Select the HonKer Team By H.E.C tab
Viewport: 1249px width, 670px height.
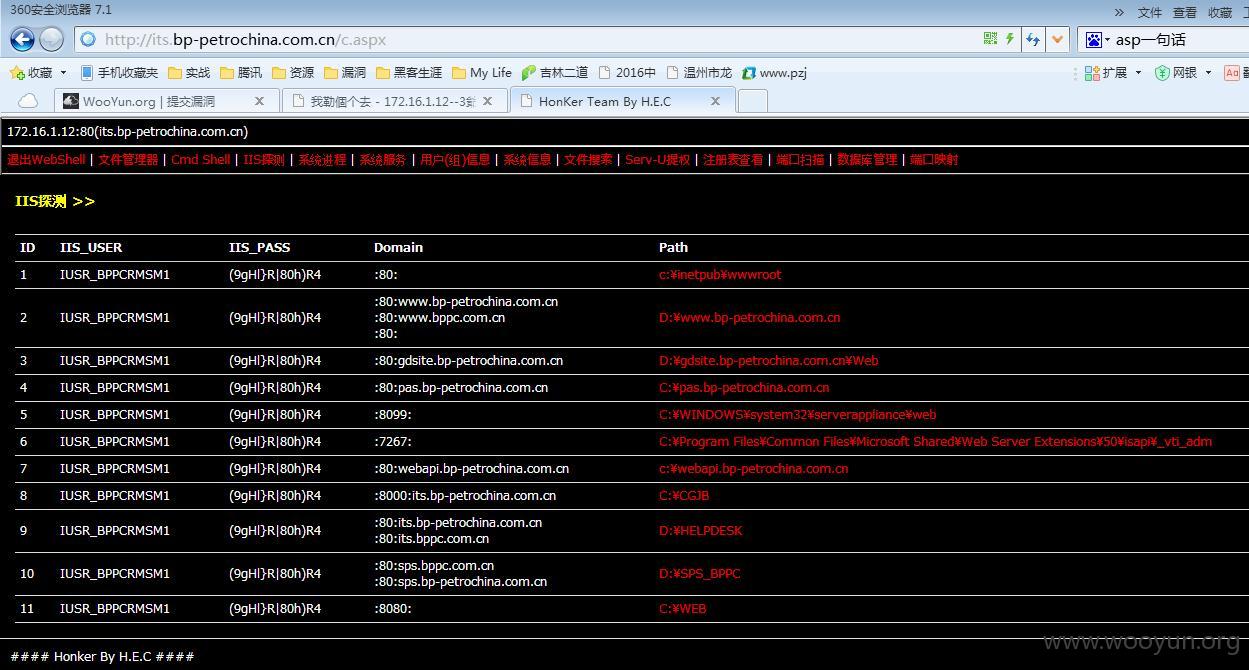621,101
